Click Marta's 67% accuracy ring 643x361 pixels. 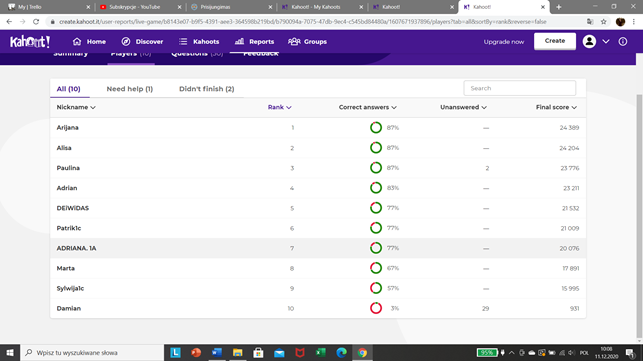pos(376,268)
